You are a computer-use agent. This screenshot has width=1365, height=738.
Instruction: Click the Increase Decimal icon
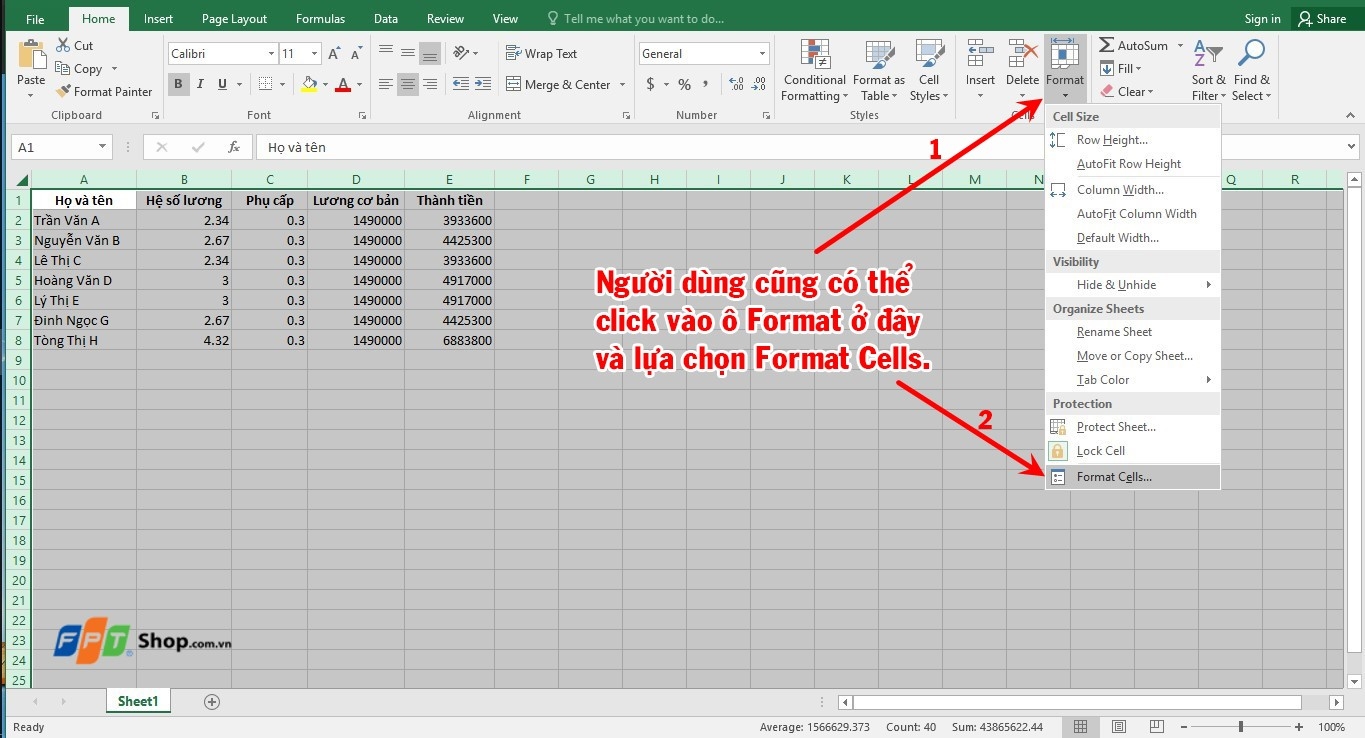736,85
